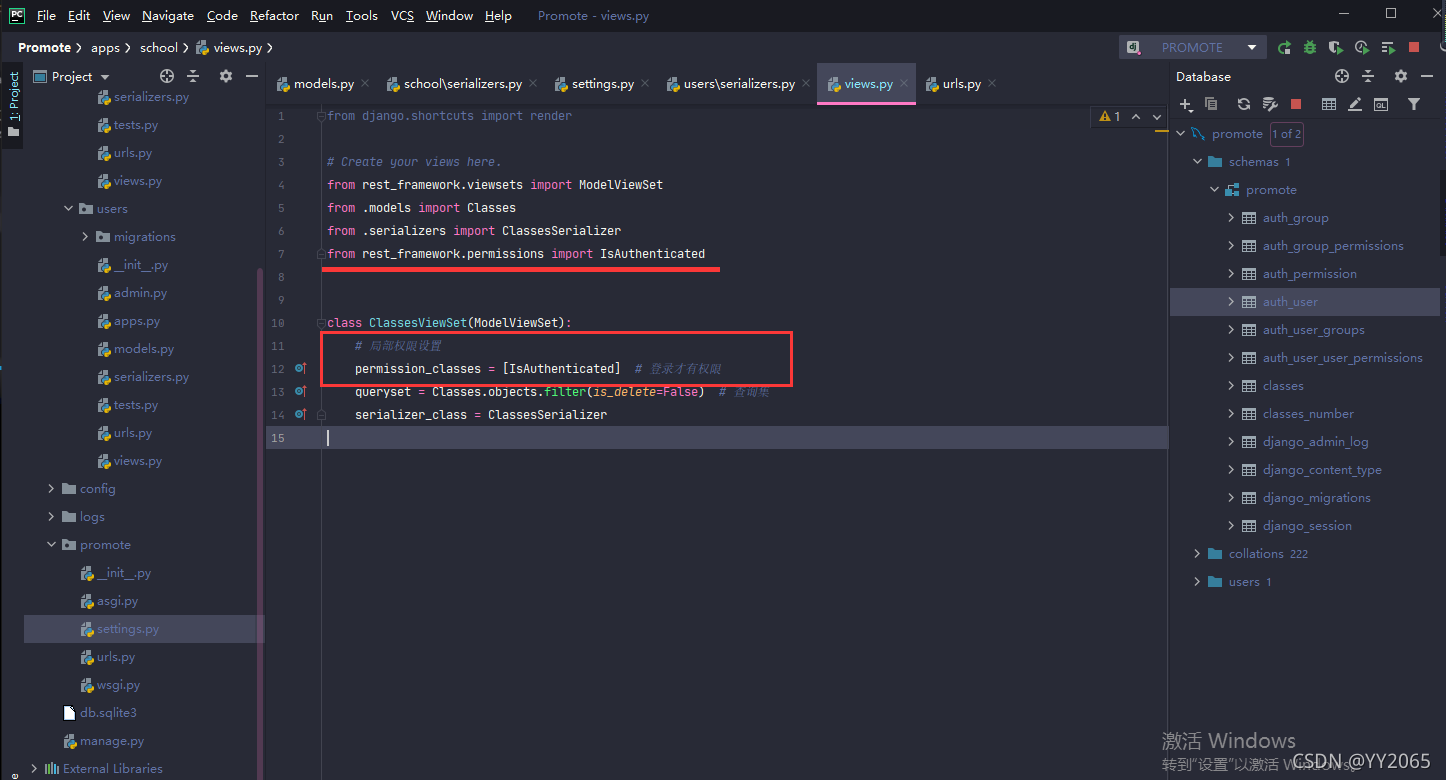Jump to the query console QL icon
The image size is (1446, 780).
pos(1381,104)
